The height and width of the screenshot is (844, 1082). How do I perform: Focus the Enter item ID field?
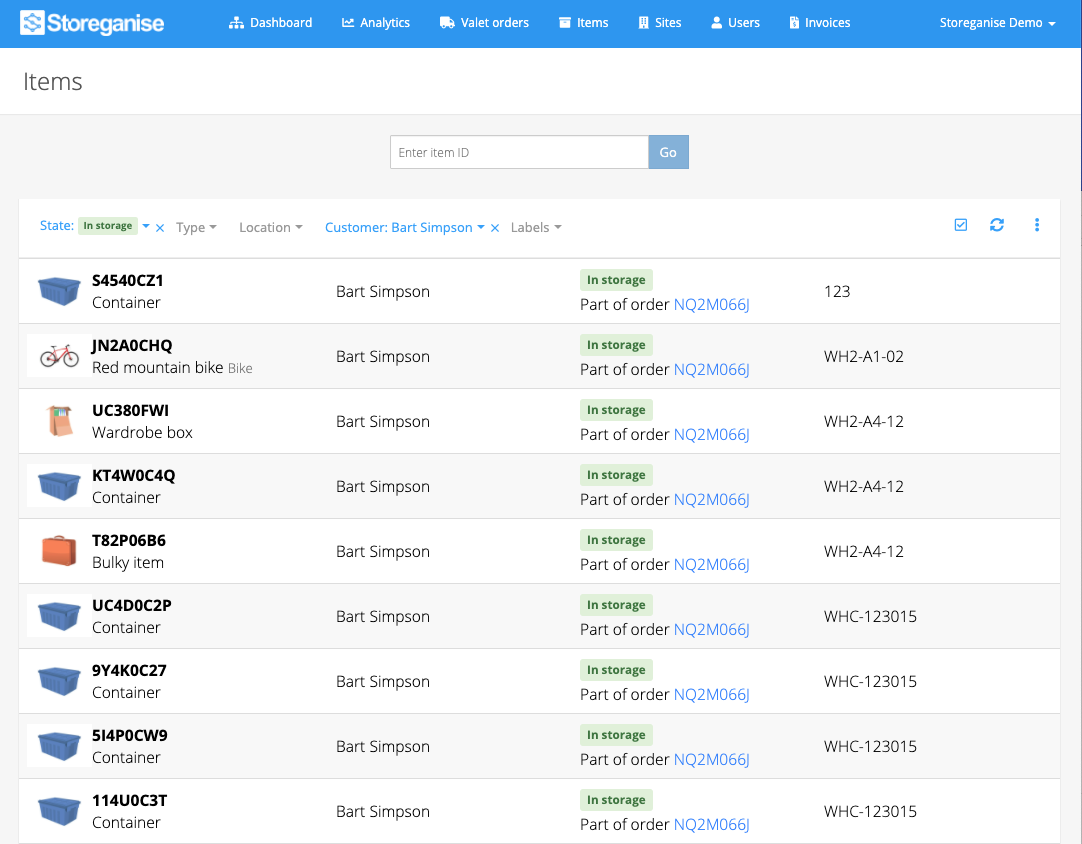tap(519, 152)
